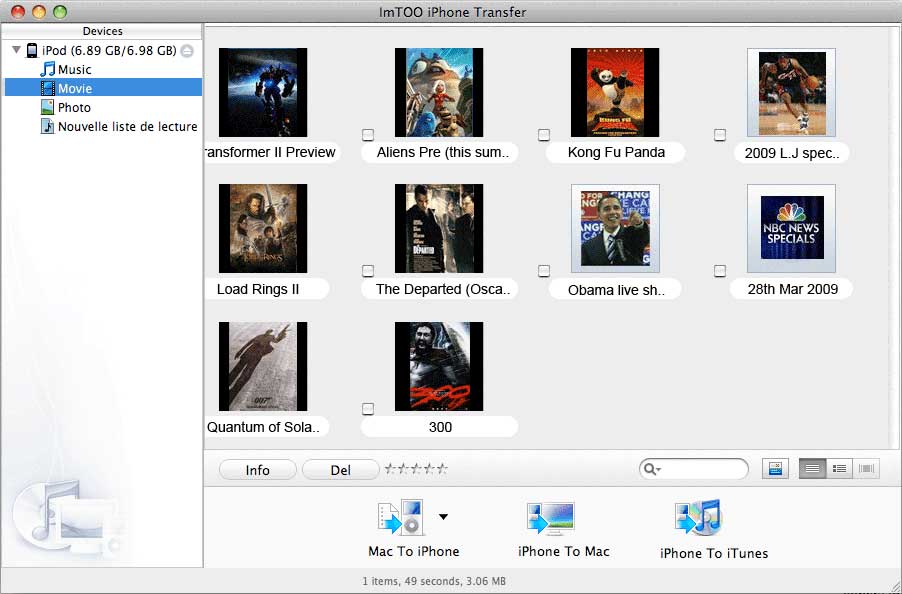This screenshot has width=902, height=594.
Task: Select Music in the device sidebar
Action: point(74,69)
